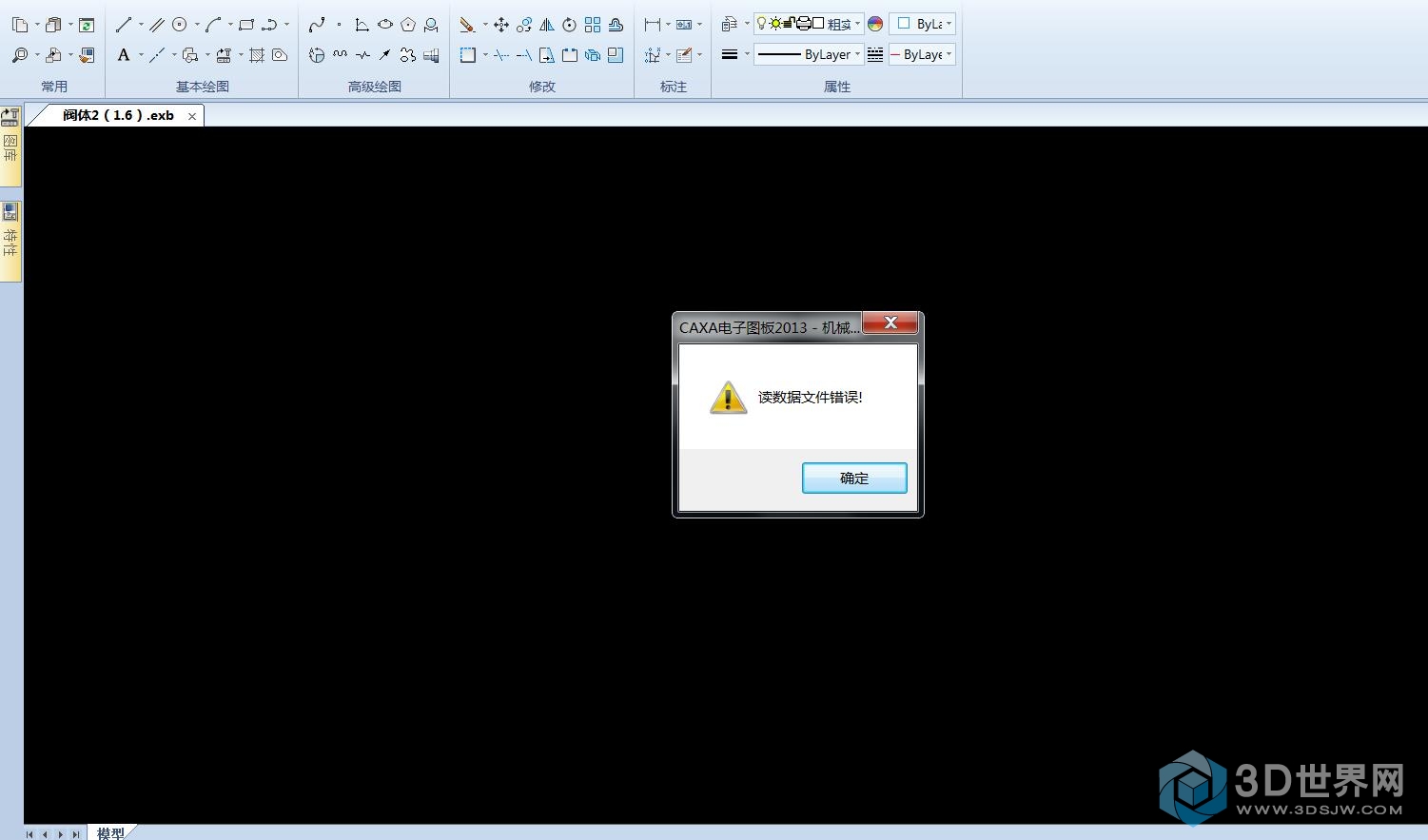The image size is (1428, 840).
Task: Click the 确定 button in the error dialog
Action: coord(854,478)
